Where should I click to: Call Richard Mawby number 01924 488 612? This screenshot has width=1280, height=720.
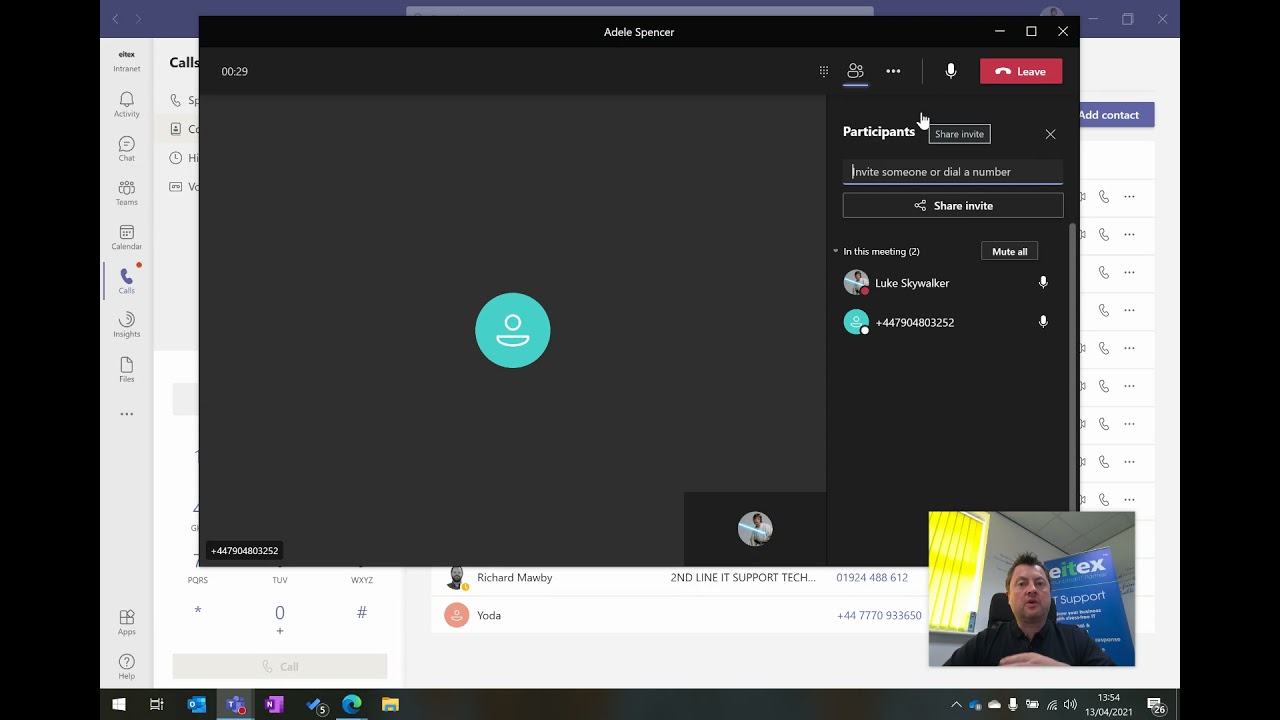(x=872, y=577)
